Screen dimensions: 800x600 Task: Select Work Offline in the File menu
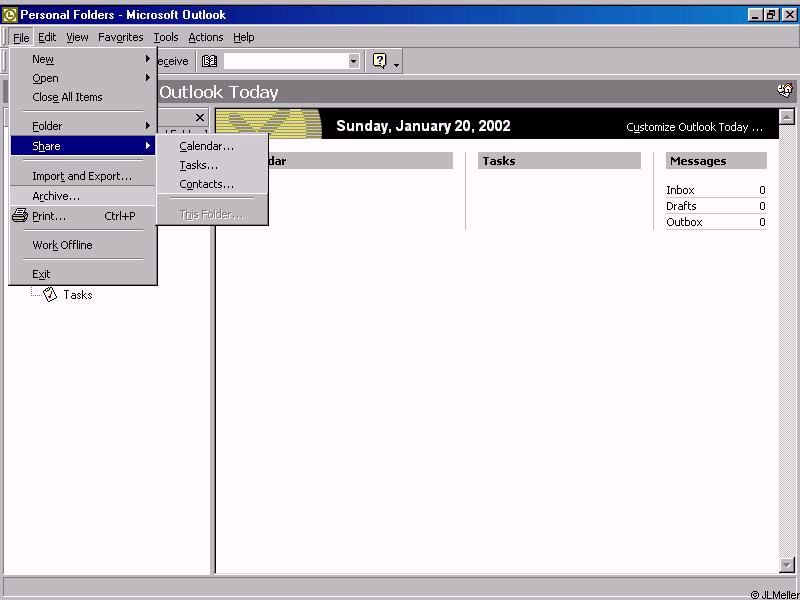83,245
